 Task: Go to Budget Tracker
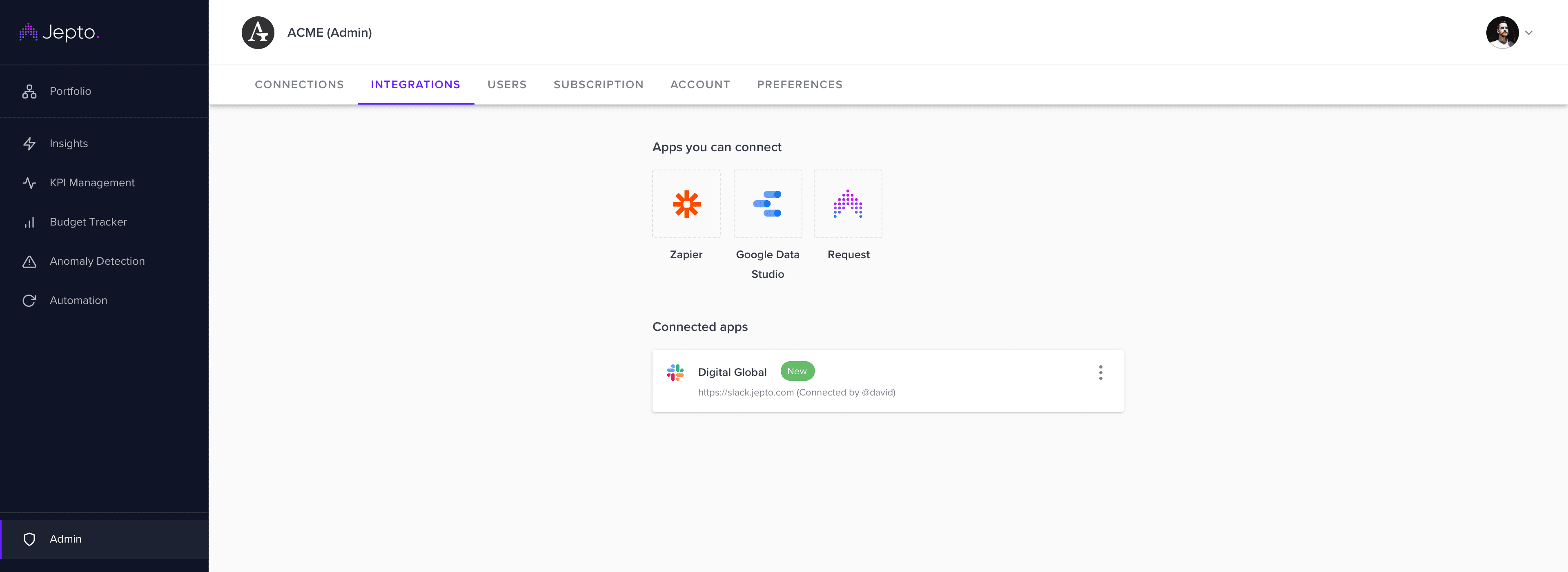click(x=104, y=222)
